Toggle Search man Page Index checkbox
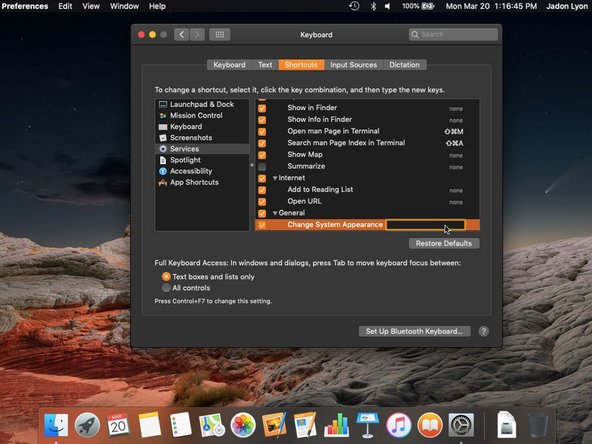The width and height of the screenshot is (592, 444). point(262,143)
